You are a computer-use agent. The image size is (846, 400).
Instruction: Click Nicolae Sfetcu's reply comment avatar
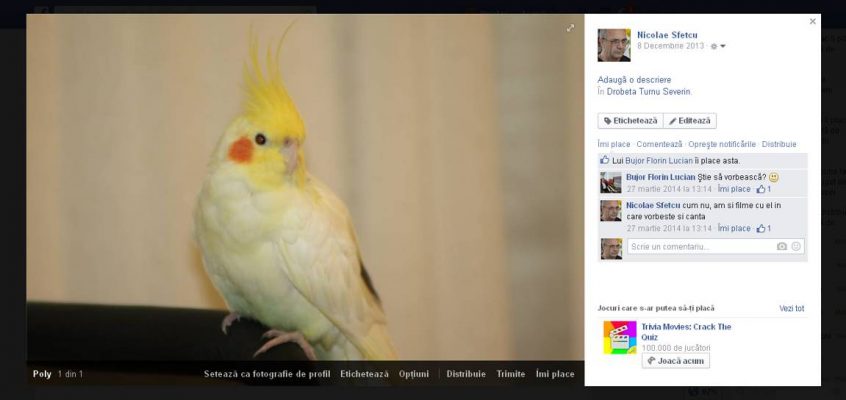[x=611, y=211]
